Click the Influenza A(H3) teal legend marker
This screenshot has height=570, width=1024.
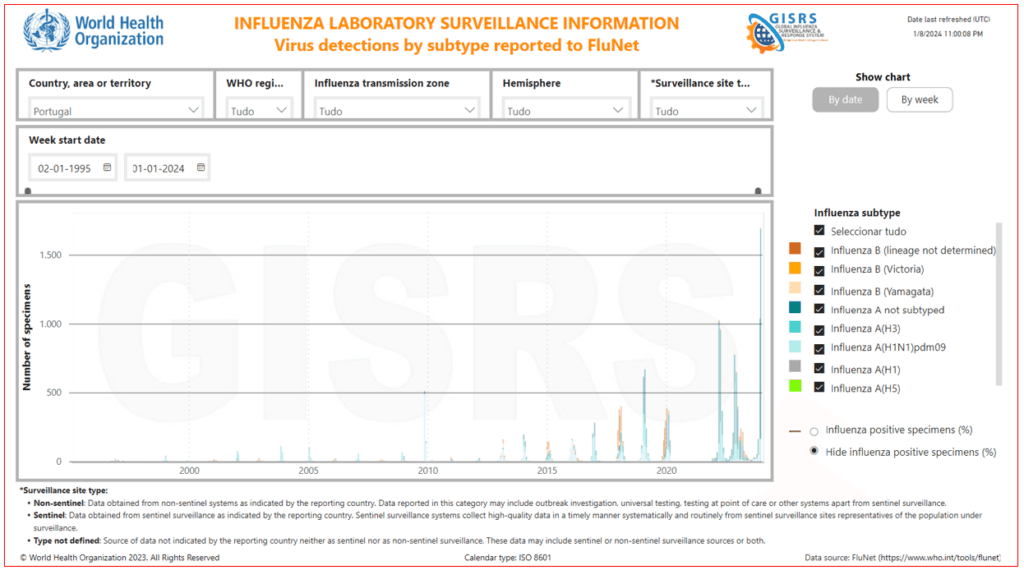point(795,328)
